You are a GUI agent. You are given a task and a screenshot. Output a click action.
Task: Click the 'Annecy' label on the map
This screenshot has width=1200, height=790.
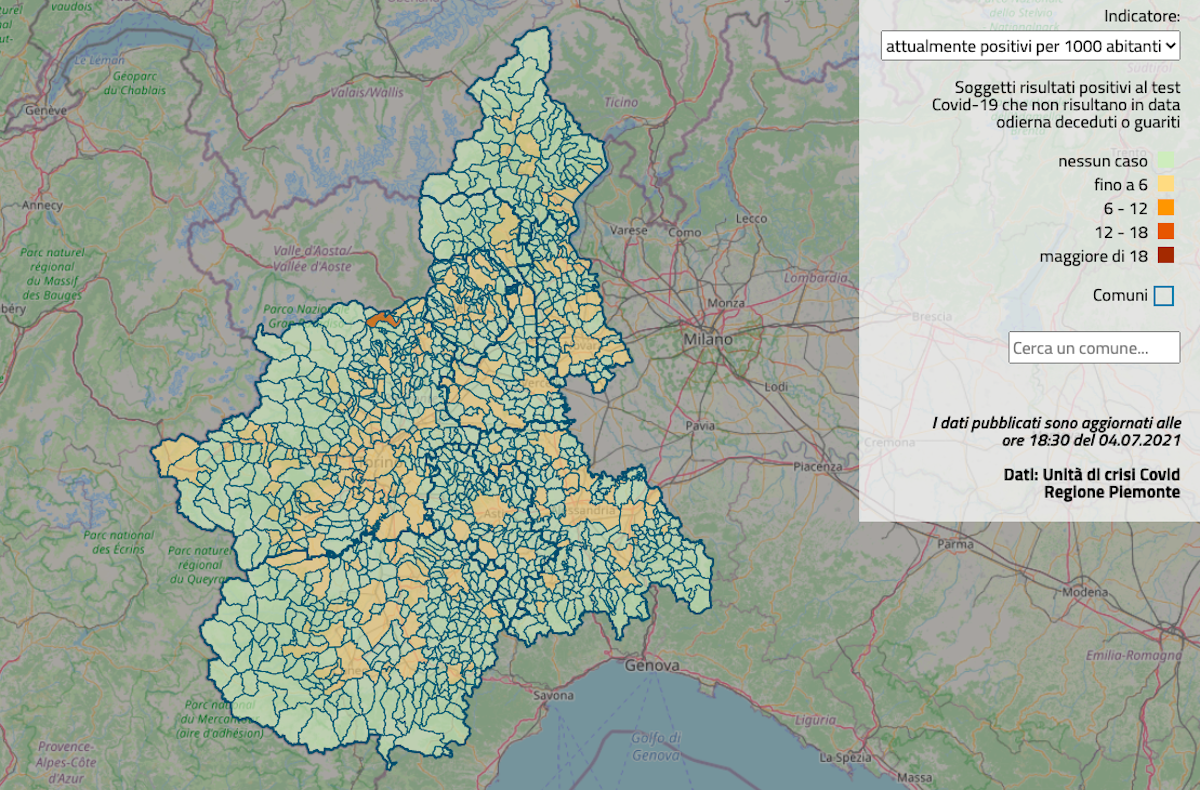(42, 205)
